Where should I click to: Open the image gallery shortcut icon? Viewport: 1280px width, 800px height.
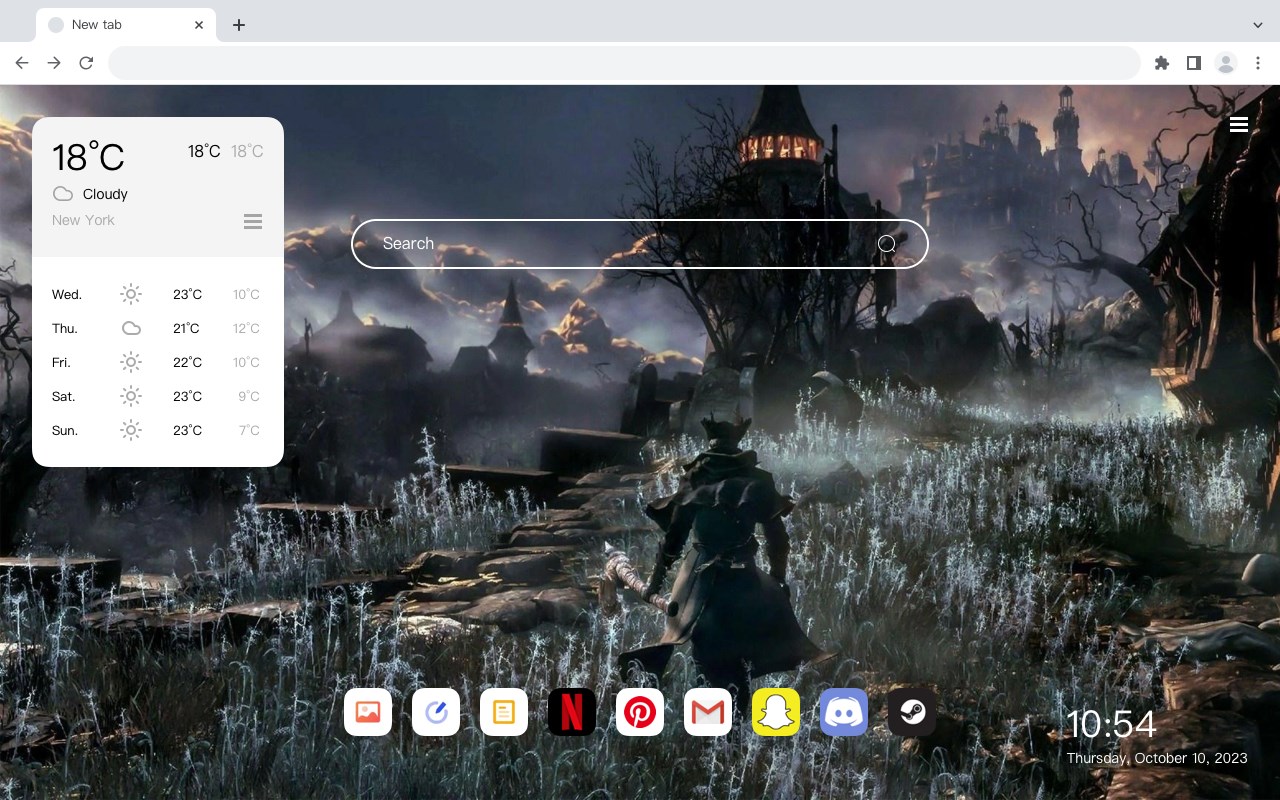point(368,712)
